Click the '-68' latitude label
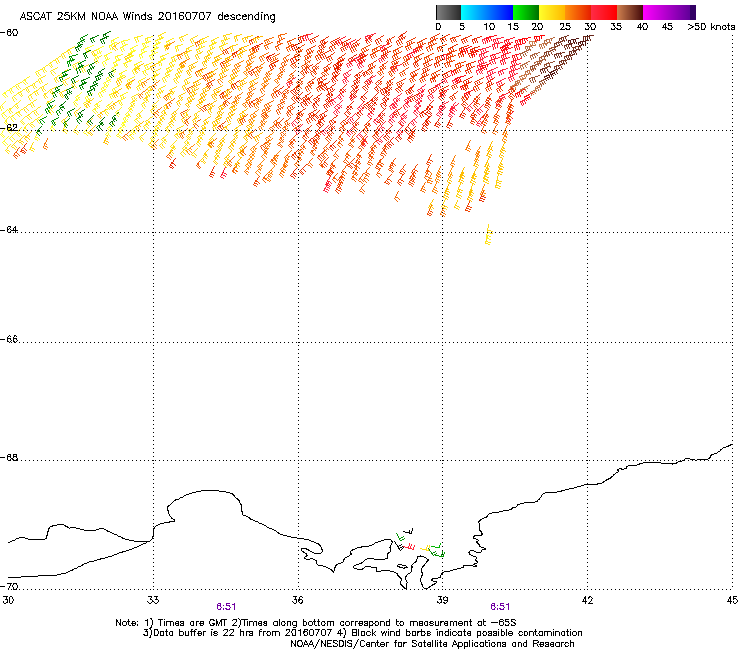 click(x=9, y=457)
